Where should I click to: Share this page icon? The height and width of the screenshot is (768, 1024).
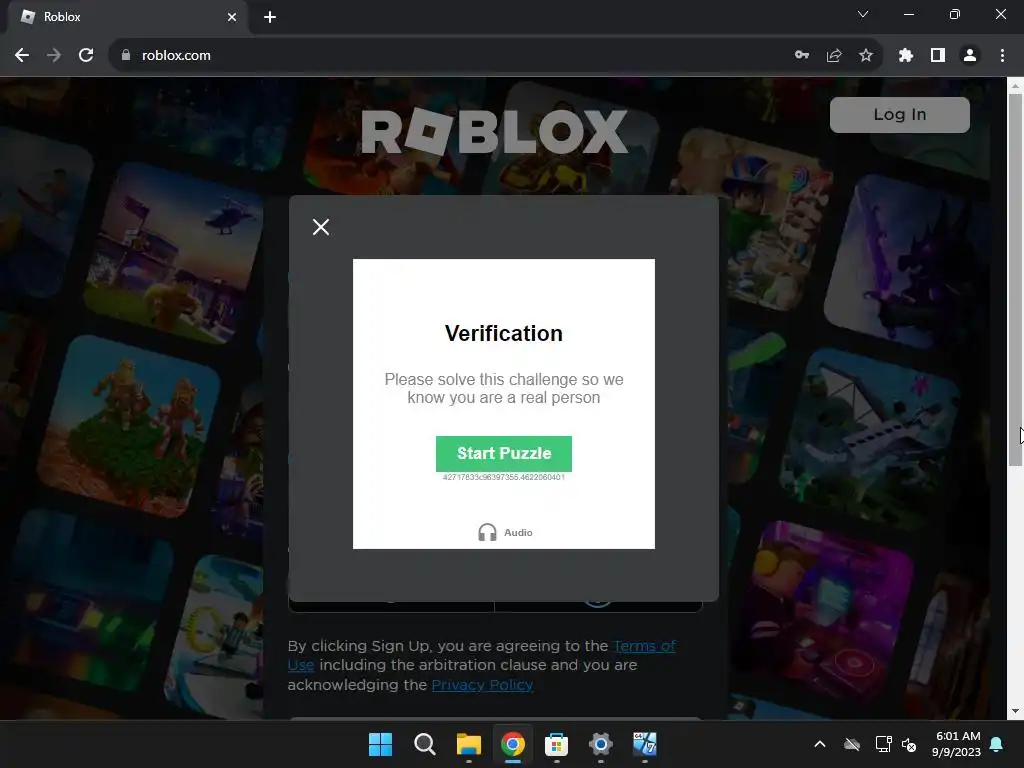834,56
